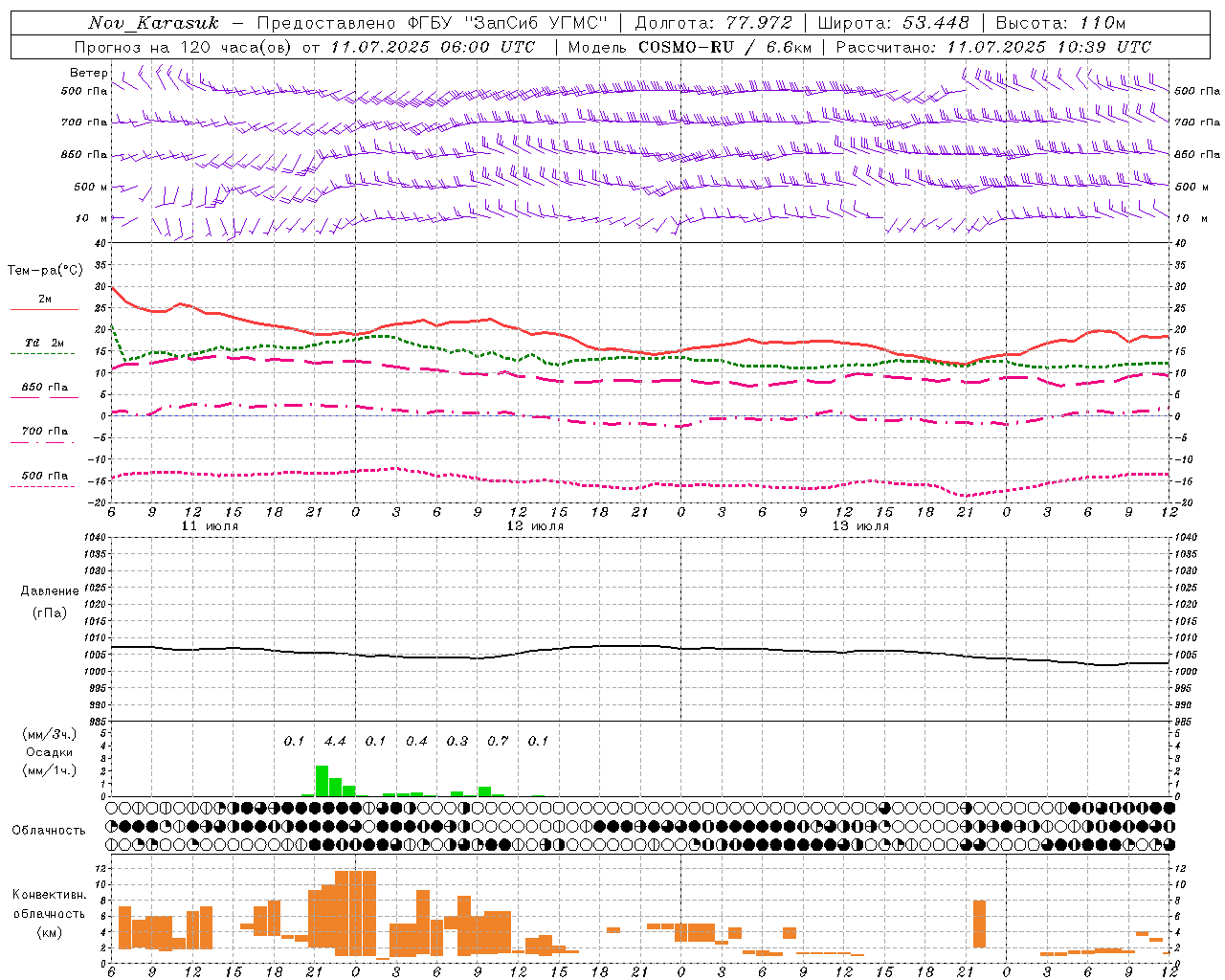Click the "Td 2м" dew point legend entry
Screen dimensions: 1225x980
(x=45, y=343)
